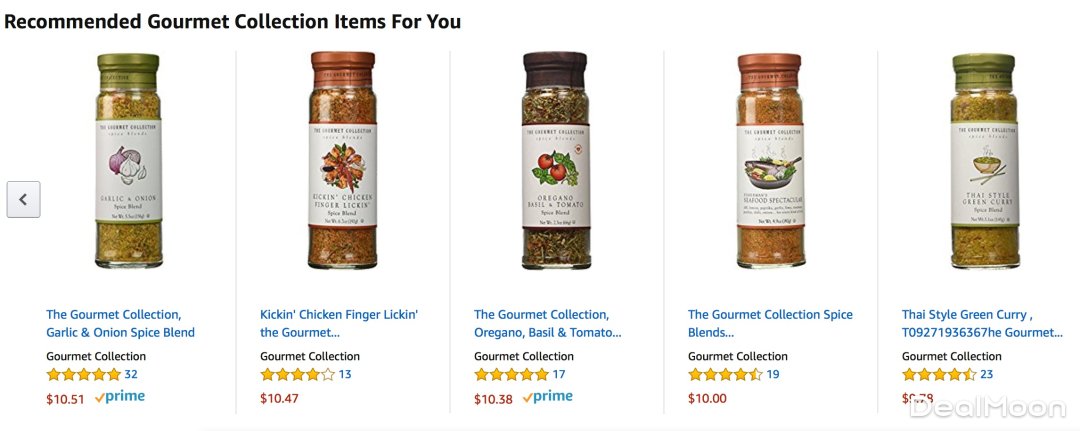
Task: Open the Oregano Basil & Tomato bottle image
Action: click(x=554, y=161)
